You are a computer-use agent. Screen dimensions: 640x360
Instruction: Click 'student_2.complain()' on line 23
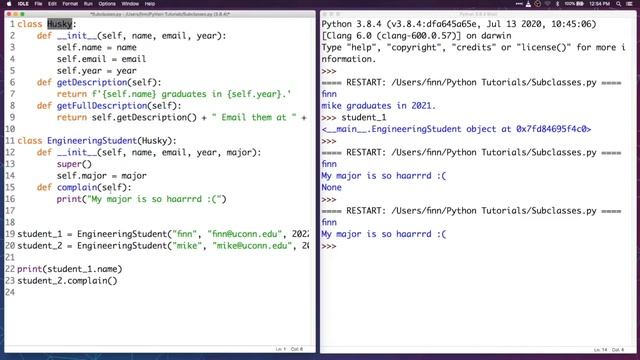67,281
